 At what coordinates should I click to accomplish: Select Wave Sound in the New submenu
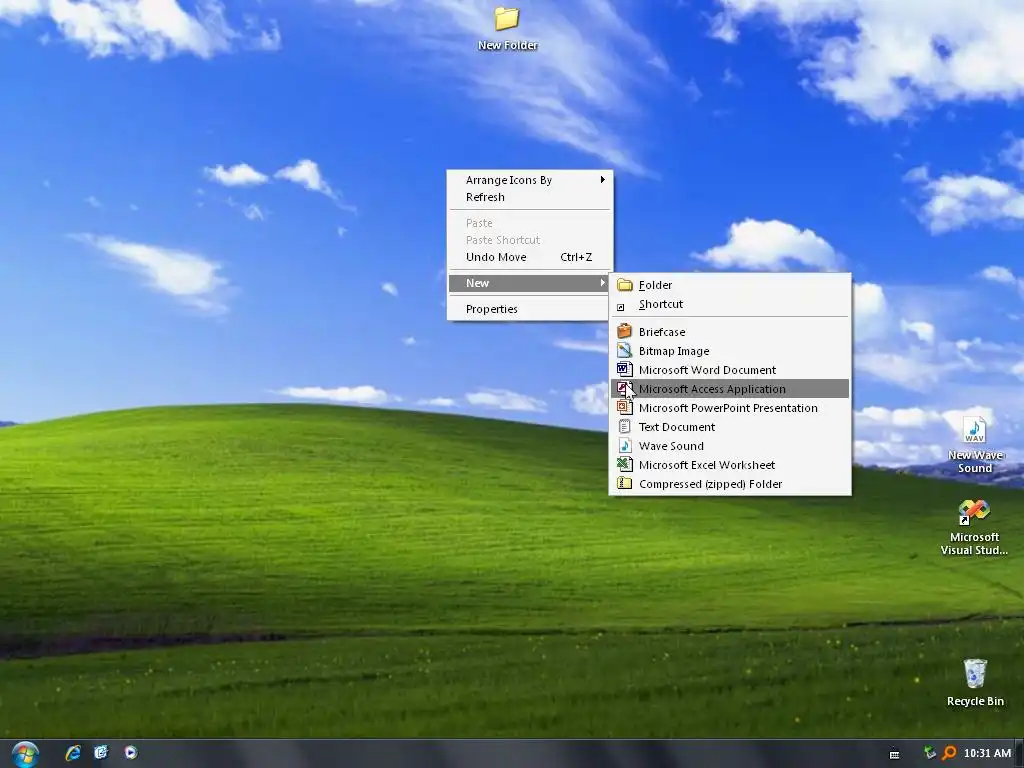pos(730,445)
